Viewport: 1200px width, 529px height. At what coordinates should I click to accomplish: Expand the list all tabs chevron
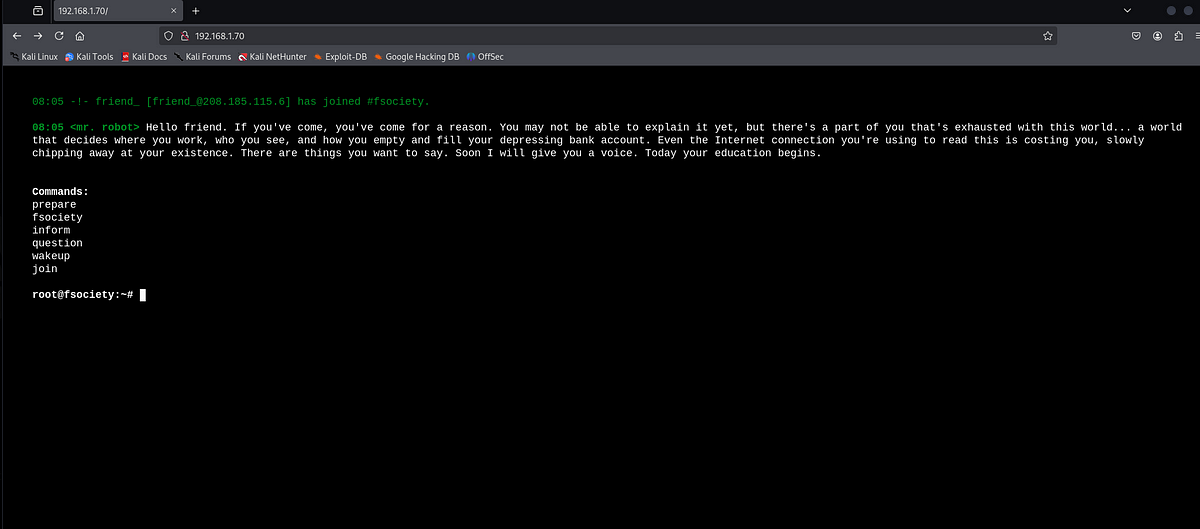coord(1127,10)
